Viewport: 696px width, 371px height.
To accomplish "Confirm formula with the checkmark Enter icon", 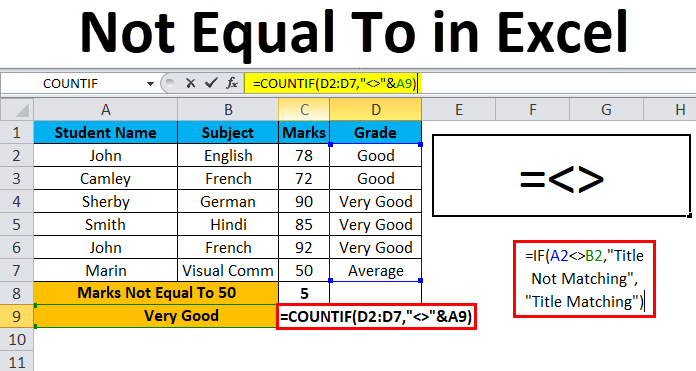I will 211,83.
